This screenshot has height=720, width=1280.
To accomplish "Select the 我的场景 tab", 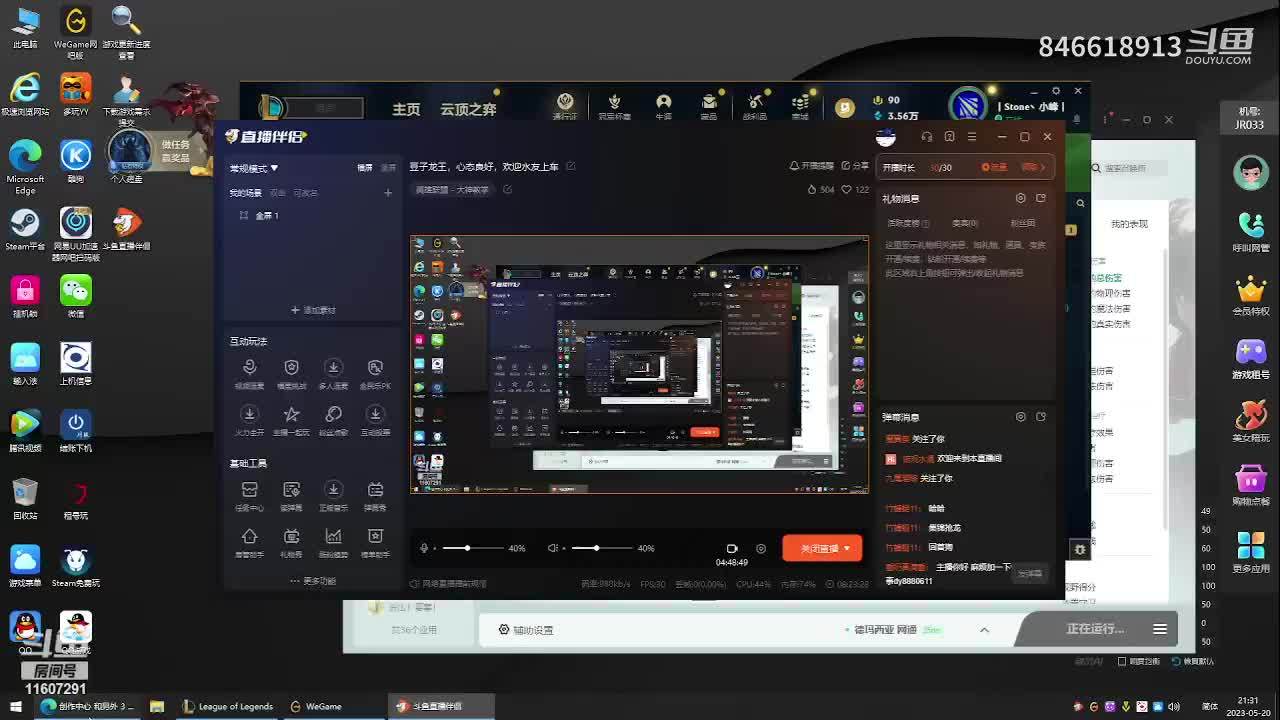I will 245,193.
